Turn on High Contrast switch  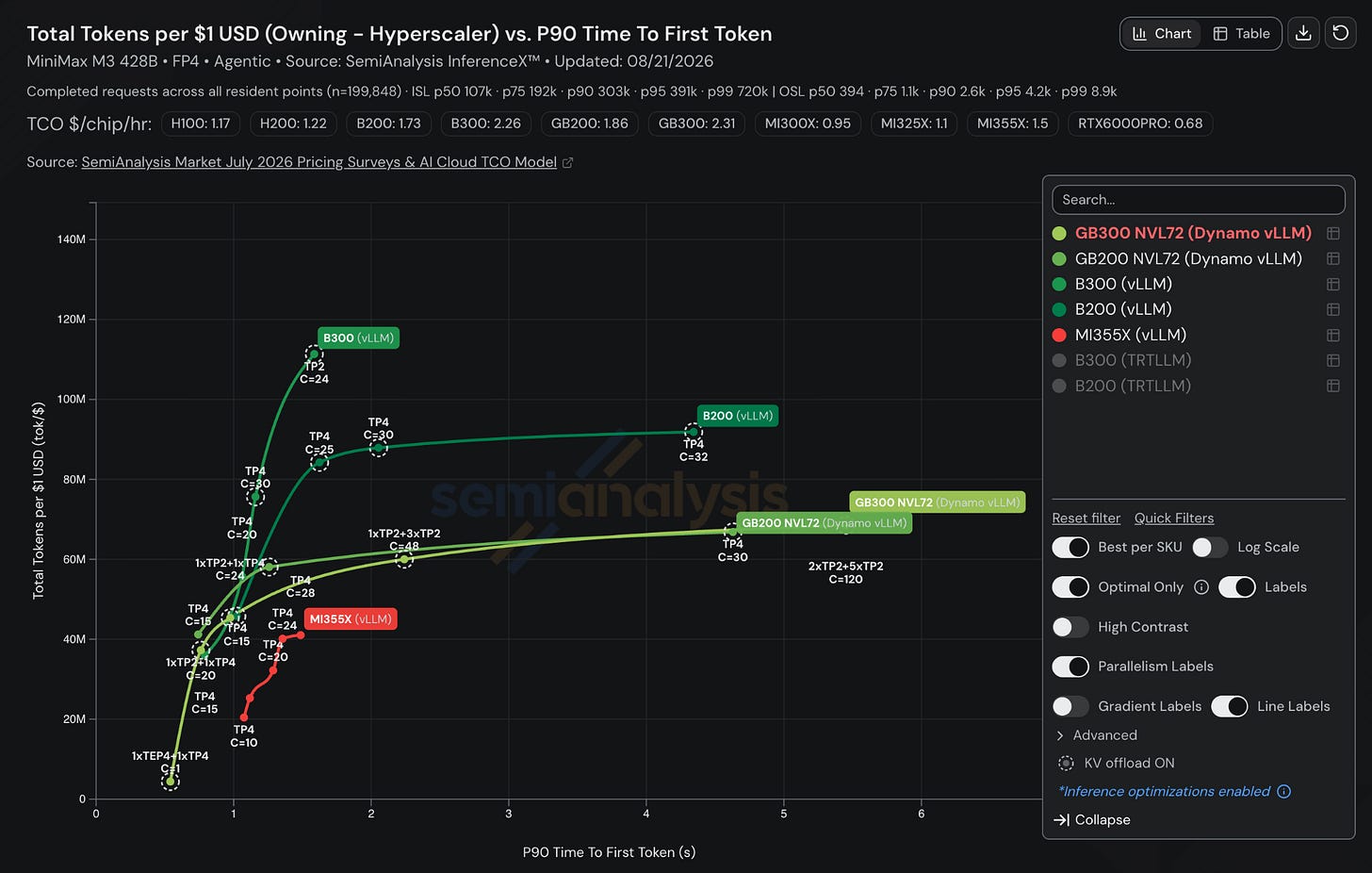click(1070, 627)
